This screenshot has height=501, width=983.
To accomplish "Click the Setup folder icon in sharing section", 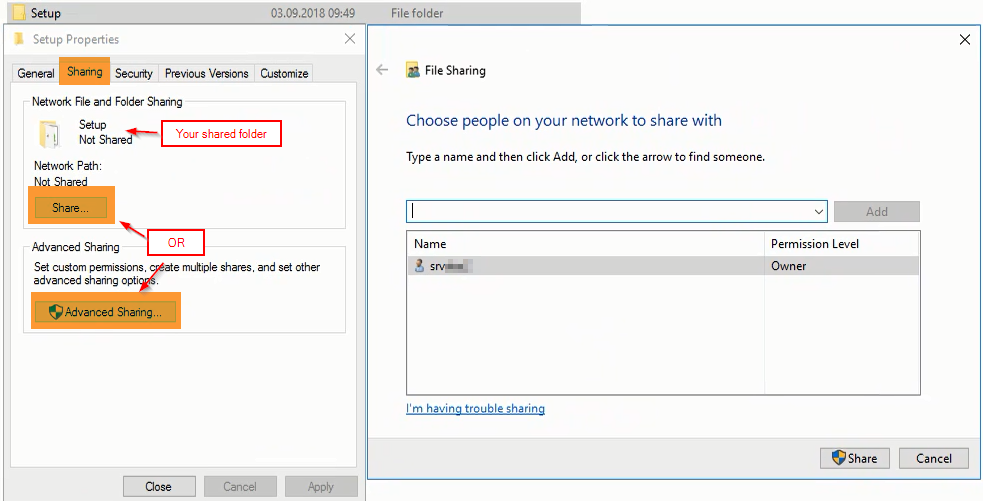I will click(48, 133).
